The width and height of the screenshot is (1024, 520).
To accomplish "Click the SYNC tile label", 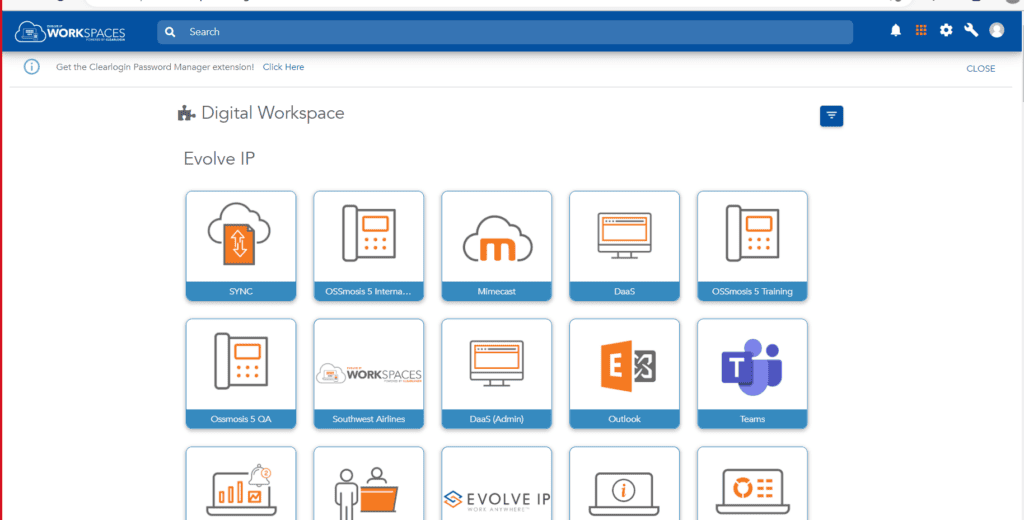I will pyautogui.click(x=241, y=291).
